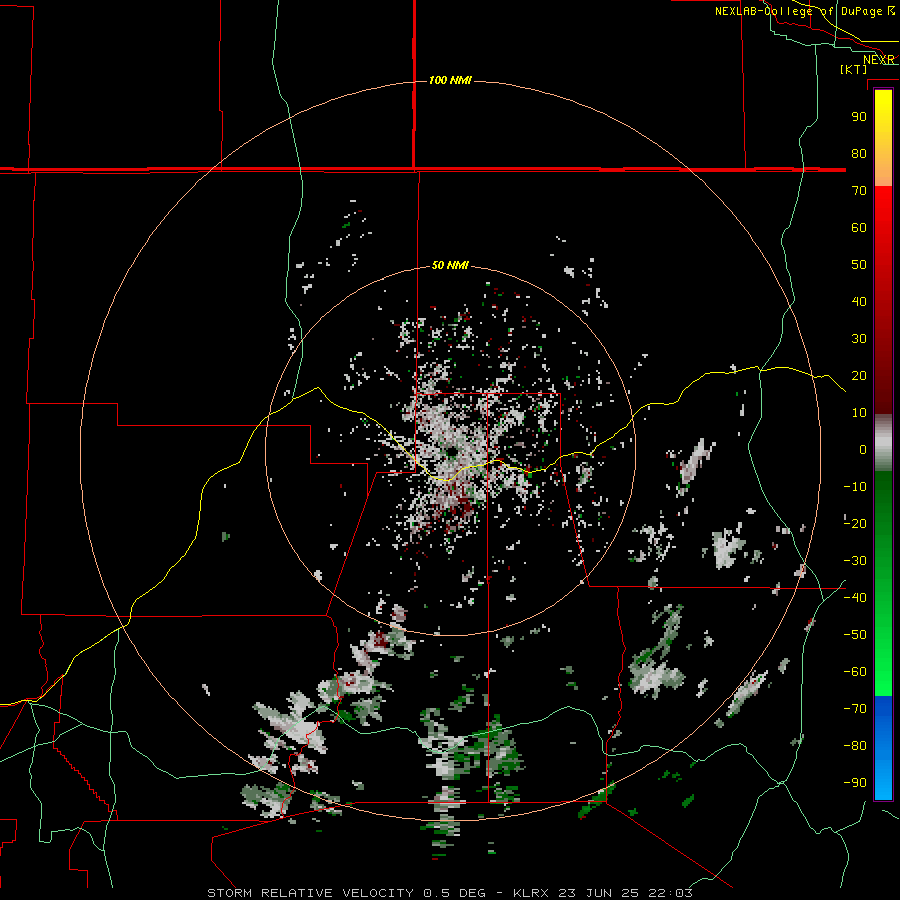The width and height of the screenshot is (900, 900).
Task: Click the positive 60 scale value
Action: 859,227
